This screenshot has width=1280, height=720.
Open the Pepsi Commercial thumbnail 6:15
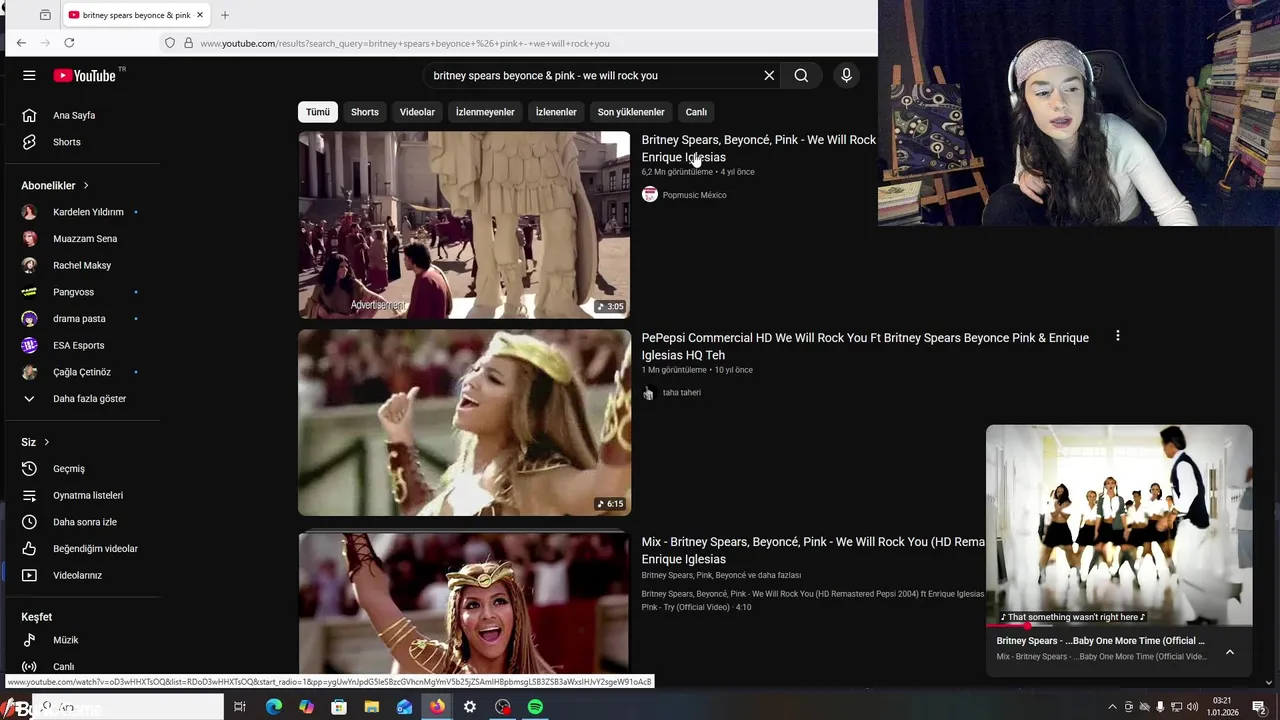tap(464, 423)
